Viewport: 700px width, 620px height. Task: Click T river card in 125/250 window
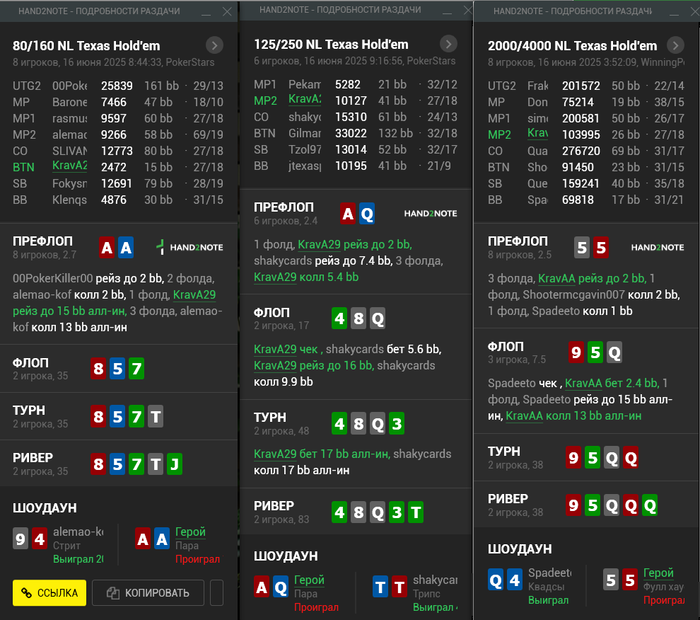[x=416, y=512]
